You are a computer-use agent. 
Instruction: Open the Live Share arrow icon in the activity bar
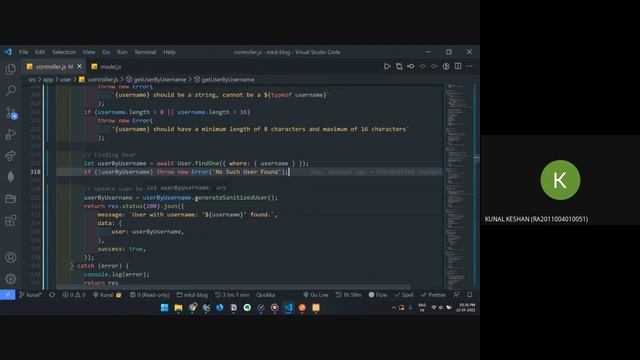(11, 156)
